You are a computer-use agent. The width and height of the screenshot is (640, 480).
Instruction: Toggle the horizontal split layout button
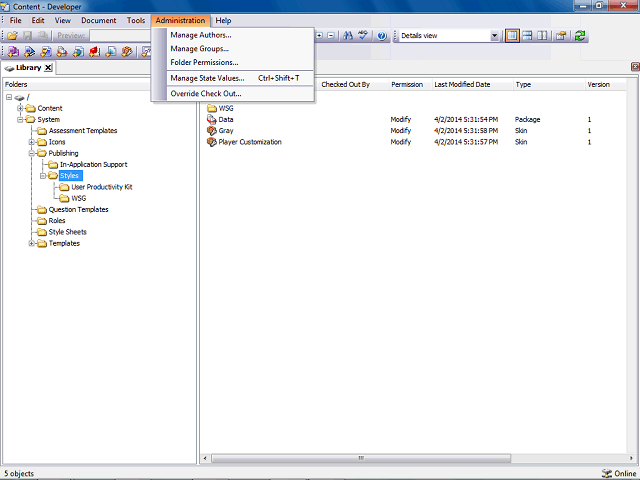coord(527,36)
